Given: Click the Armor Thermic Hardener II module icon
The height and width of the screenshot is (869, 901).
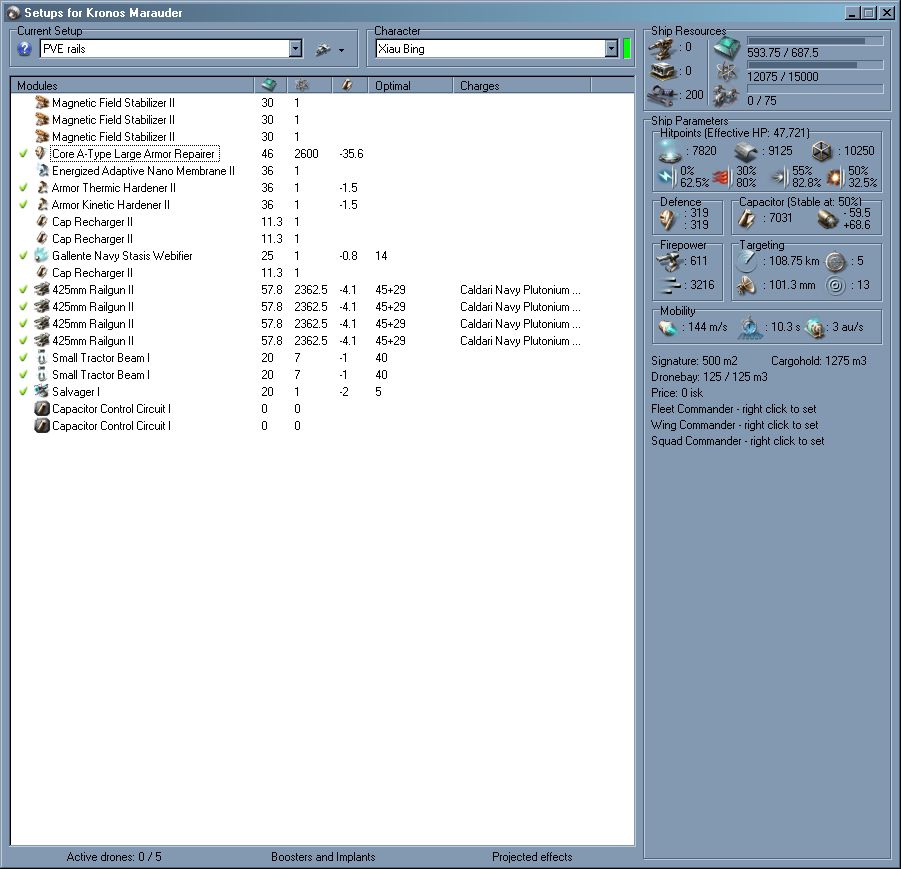Looking at the screenshot, I should [42, 187].
